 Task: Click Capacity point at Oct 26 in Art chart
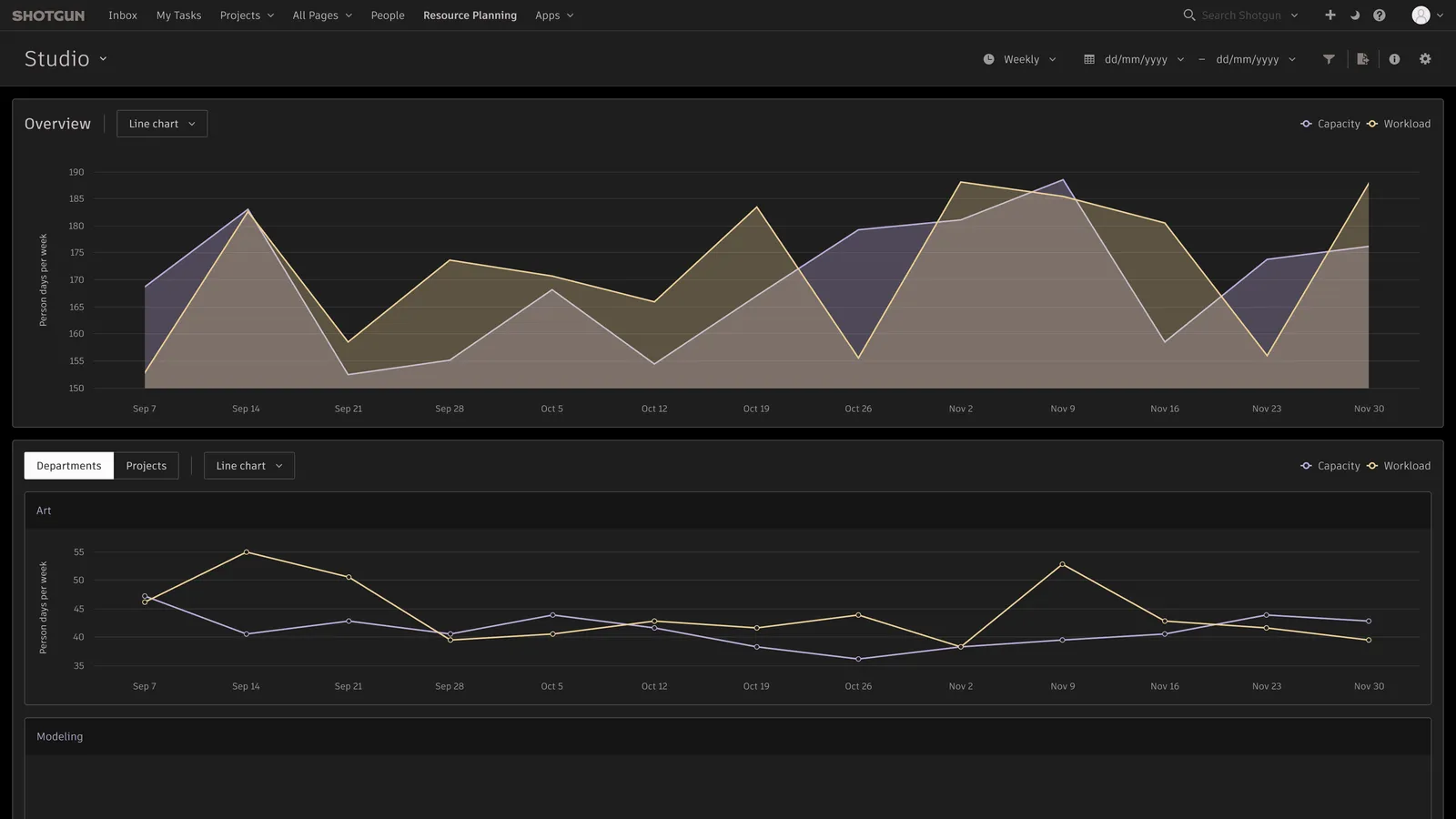pyautogui.click(x=858, y=659)
